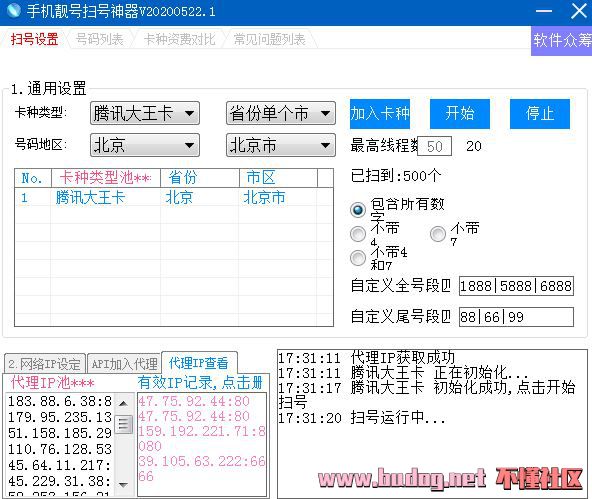The image size is (592, 499).
Task: Switch to the API加入代理 tab
Action: (124, 364)
